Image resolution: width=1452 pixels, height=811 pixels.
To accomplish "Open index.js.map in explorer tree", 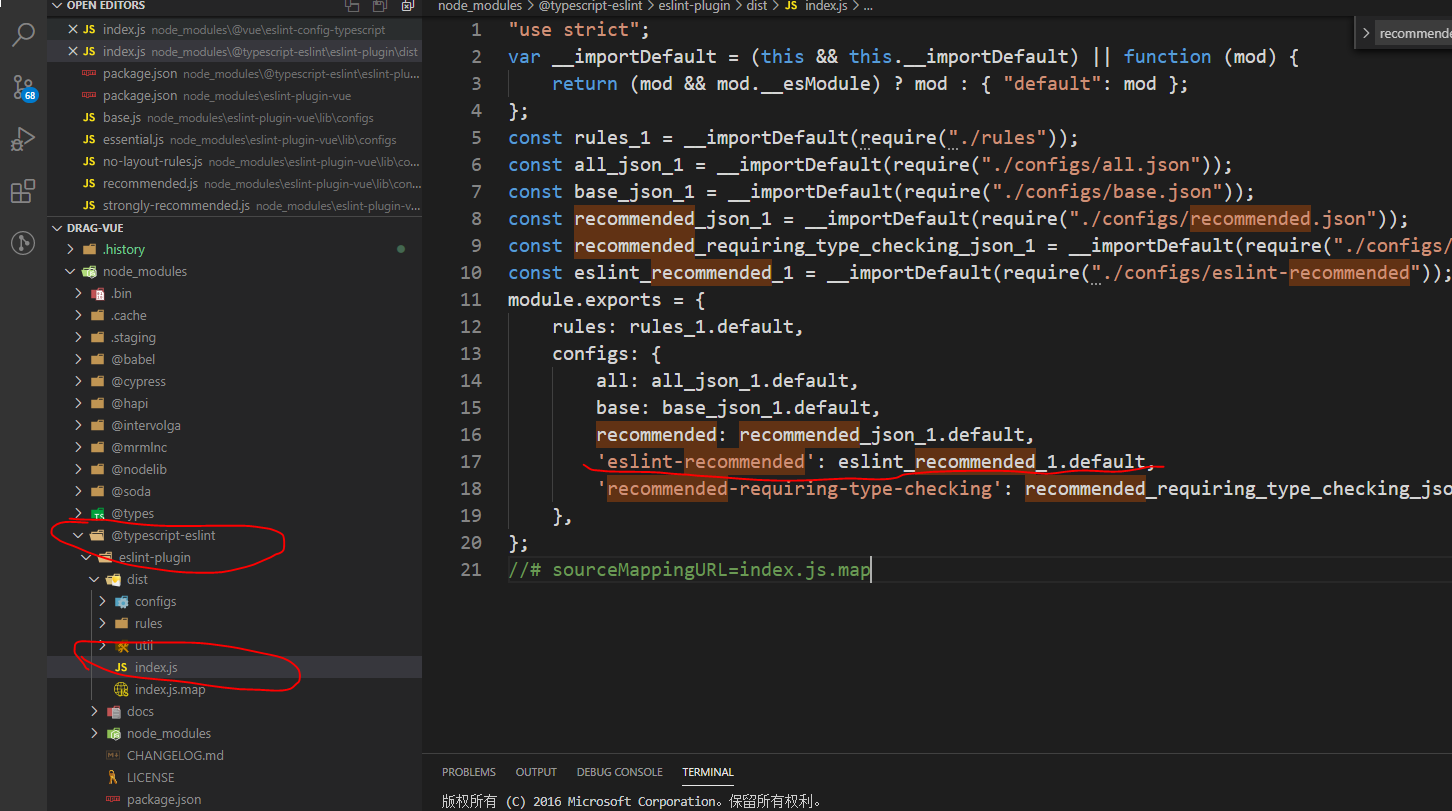I will click(234, 689).
